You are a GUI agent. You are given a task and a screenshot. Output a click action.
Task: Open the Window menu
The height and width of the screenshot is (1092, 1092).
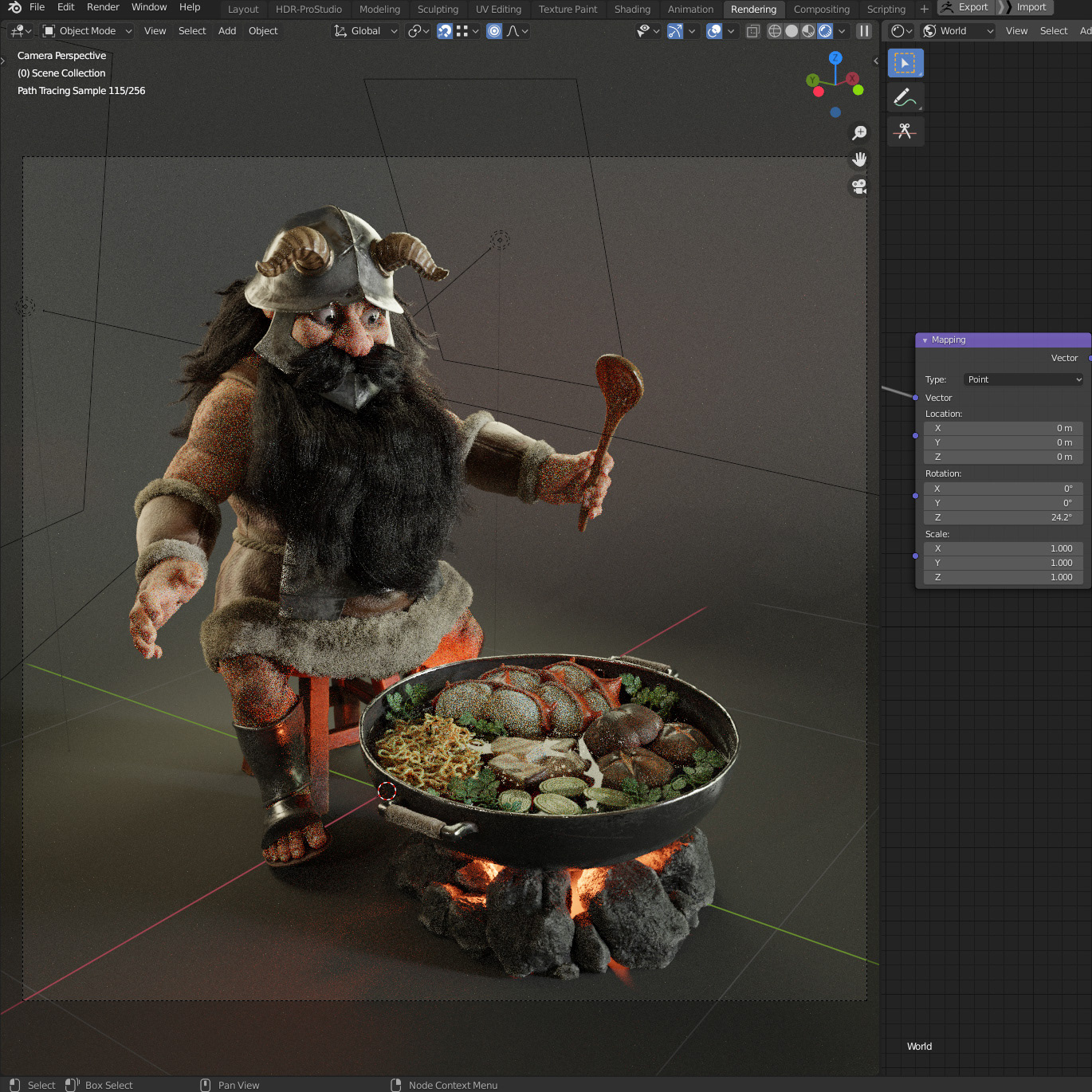tap(149, 7)
